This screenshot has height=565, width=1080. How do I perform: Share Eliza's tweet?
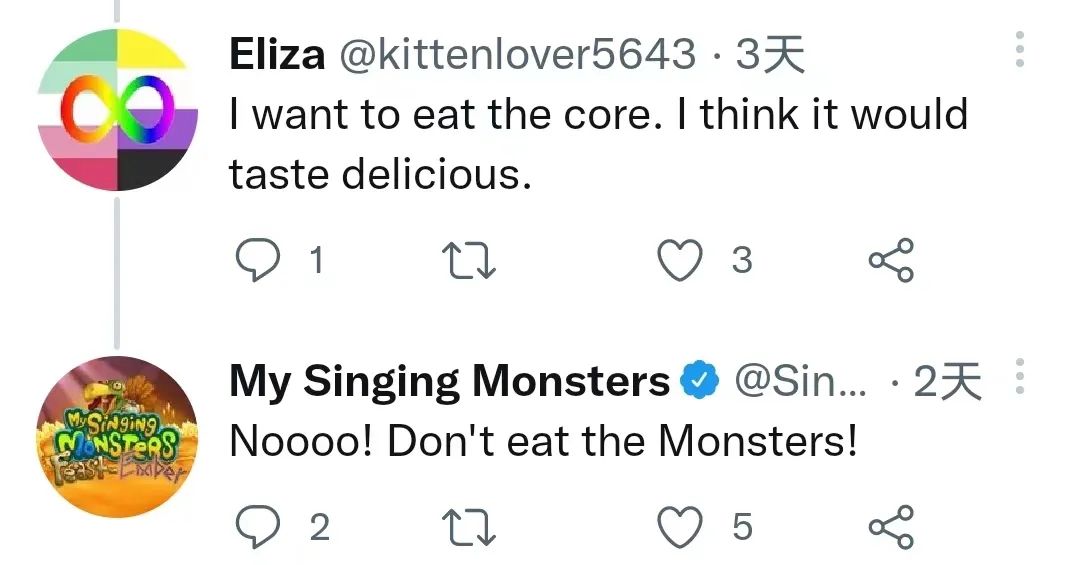click(x=890, y=261)
